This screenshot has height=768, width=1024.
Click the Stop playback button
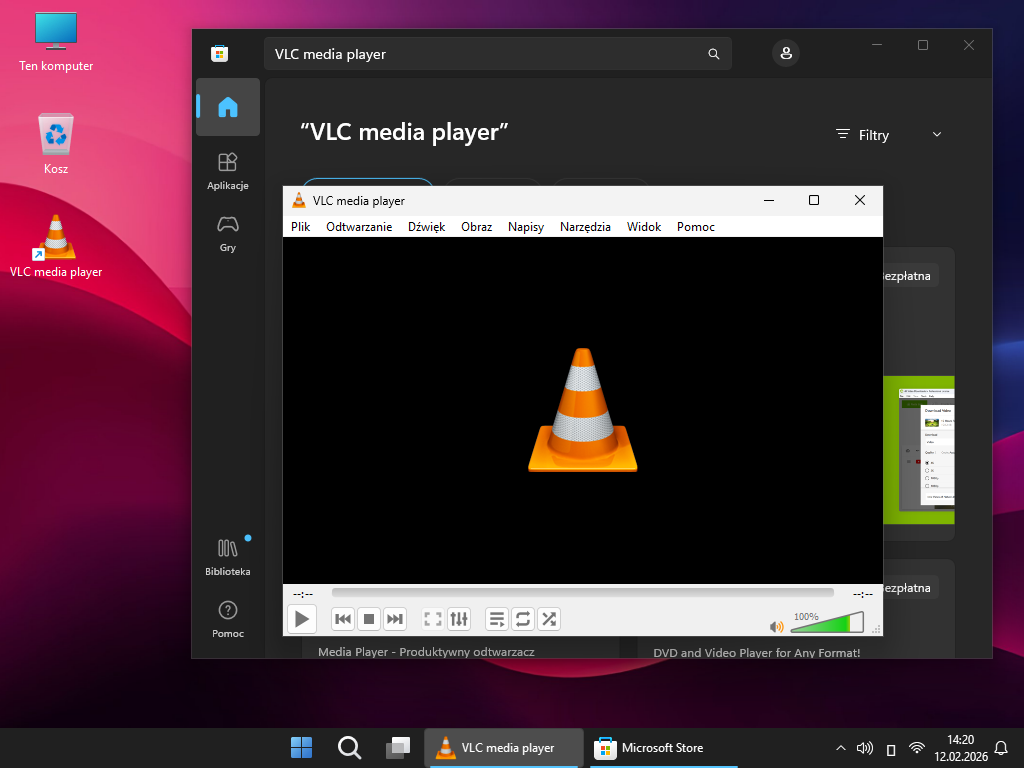click(369, 619)
